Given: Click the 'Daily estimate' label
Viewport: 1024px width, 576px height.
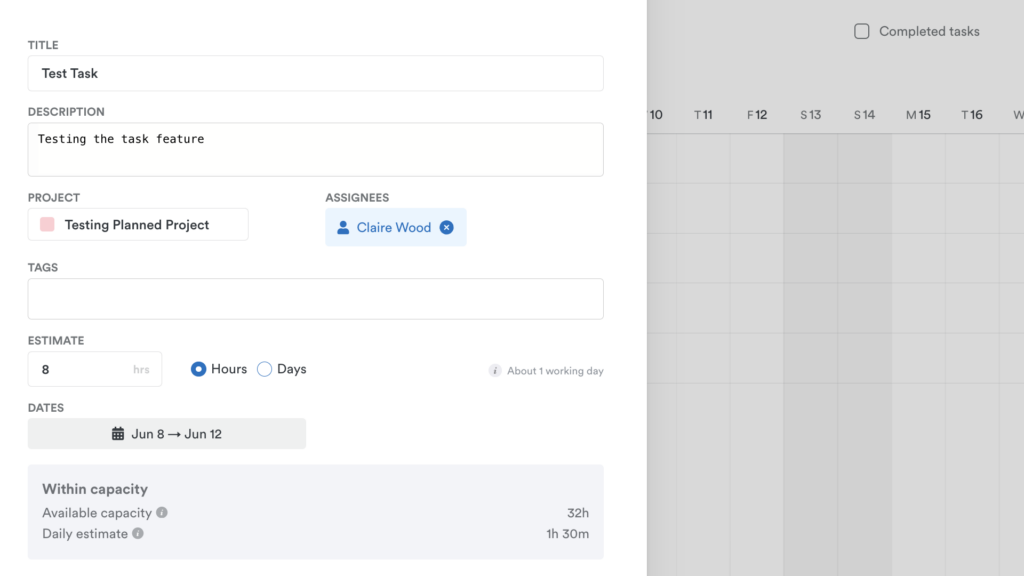Looking at the screenshot, I should tap(85, 534).
